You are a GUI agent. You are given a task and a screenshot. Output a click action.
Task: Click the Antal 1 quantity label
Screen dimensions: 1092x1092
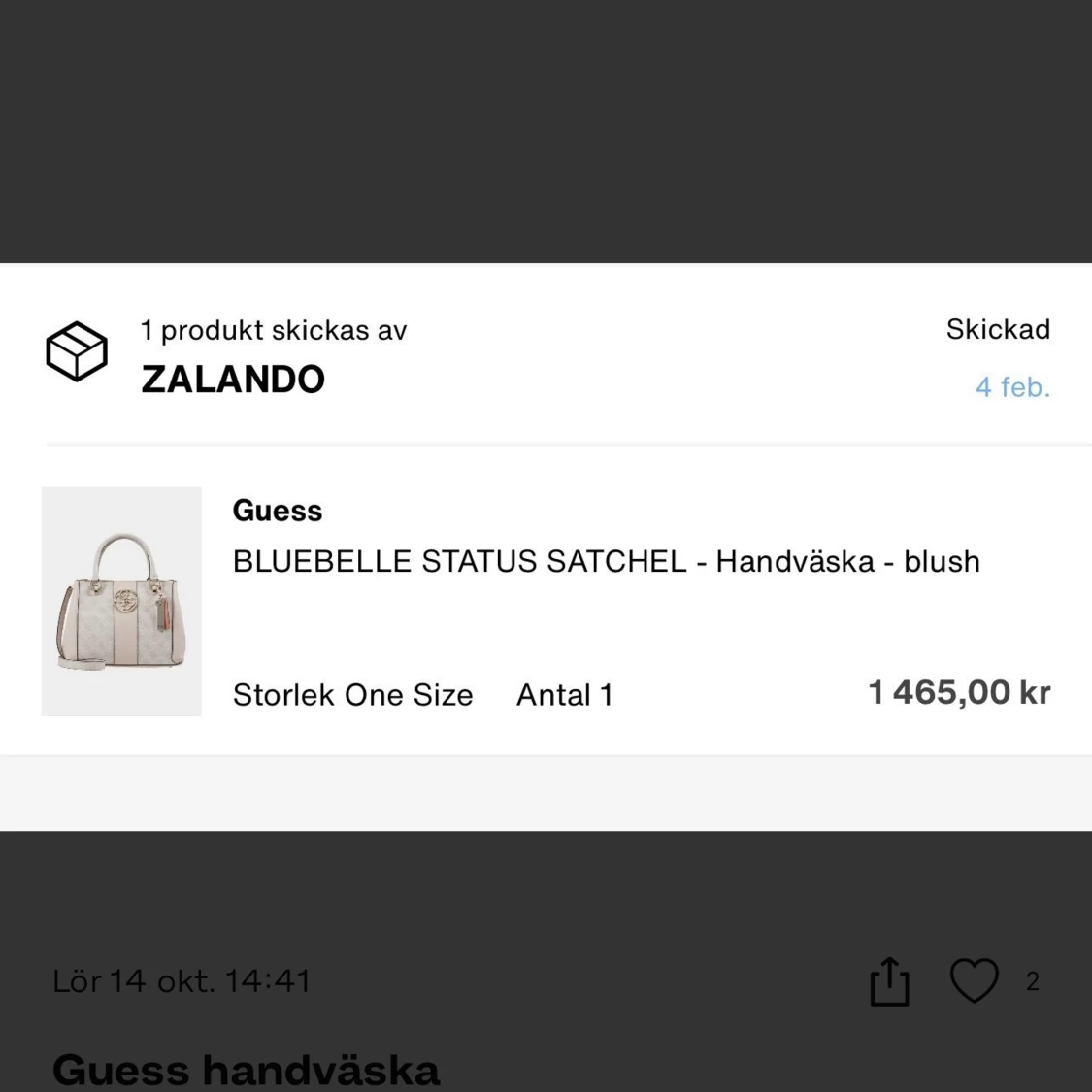tap(565, 695)
